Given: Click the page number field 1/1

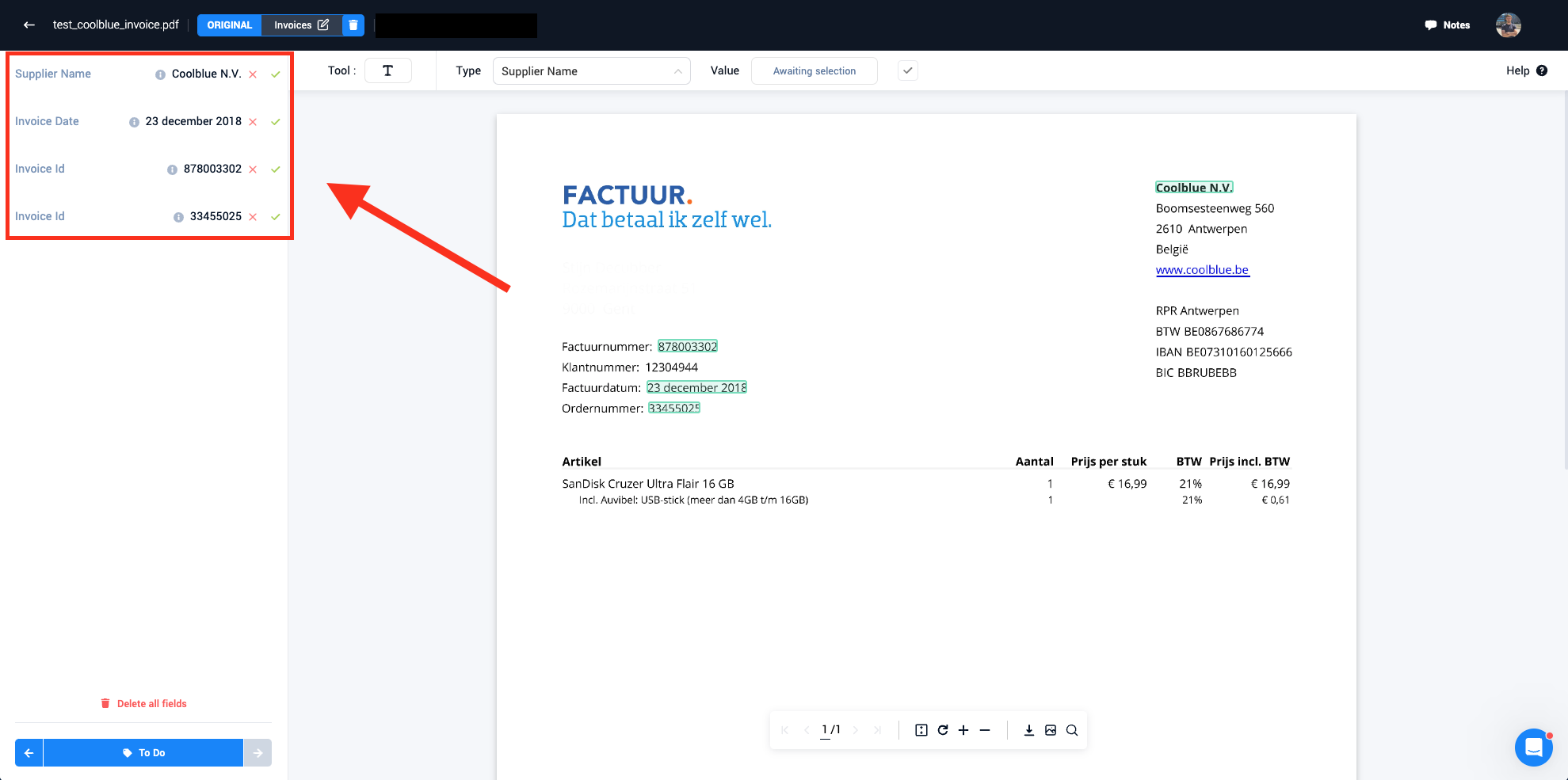Looking at the screenshot, I should click(830, 730).
